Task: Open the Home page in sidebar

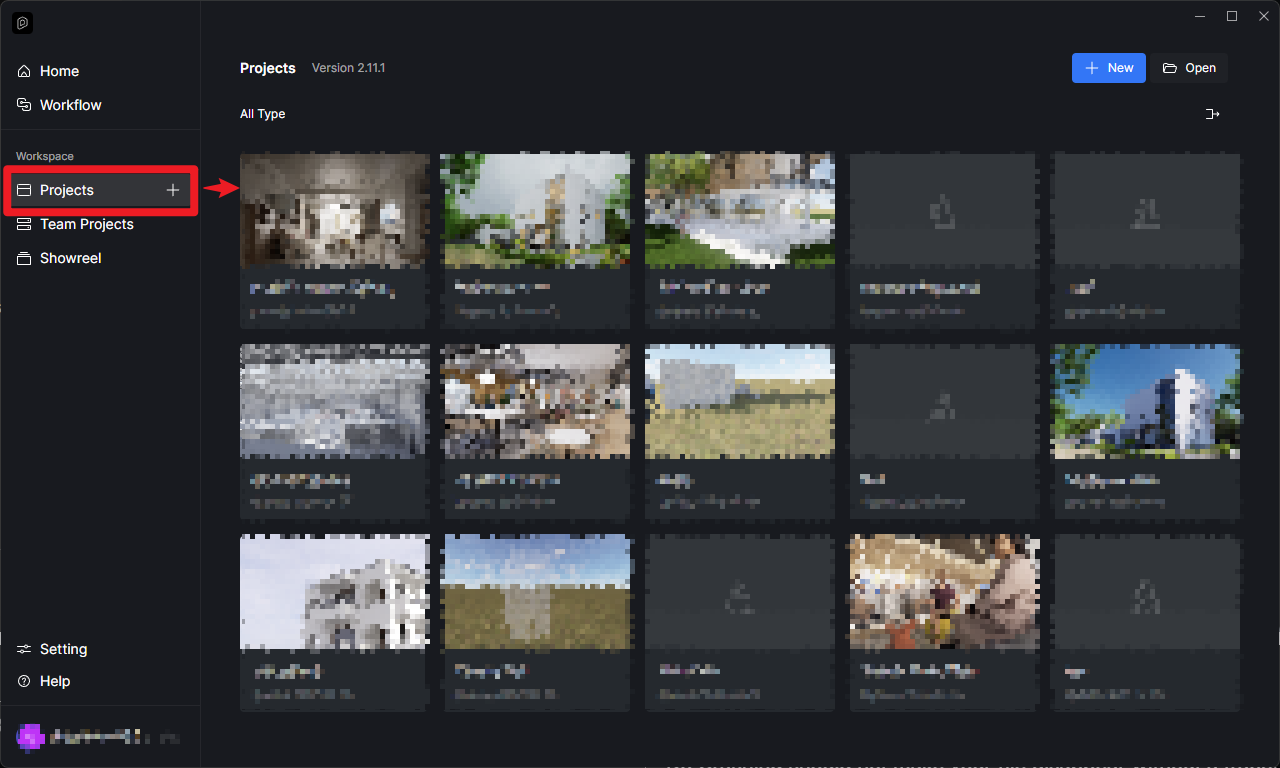Action: (59, 71)
